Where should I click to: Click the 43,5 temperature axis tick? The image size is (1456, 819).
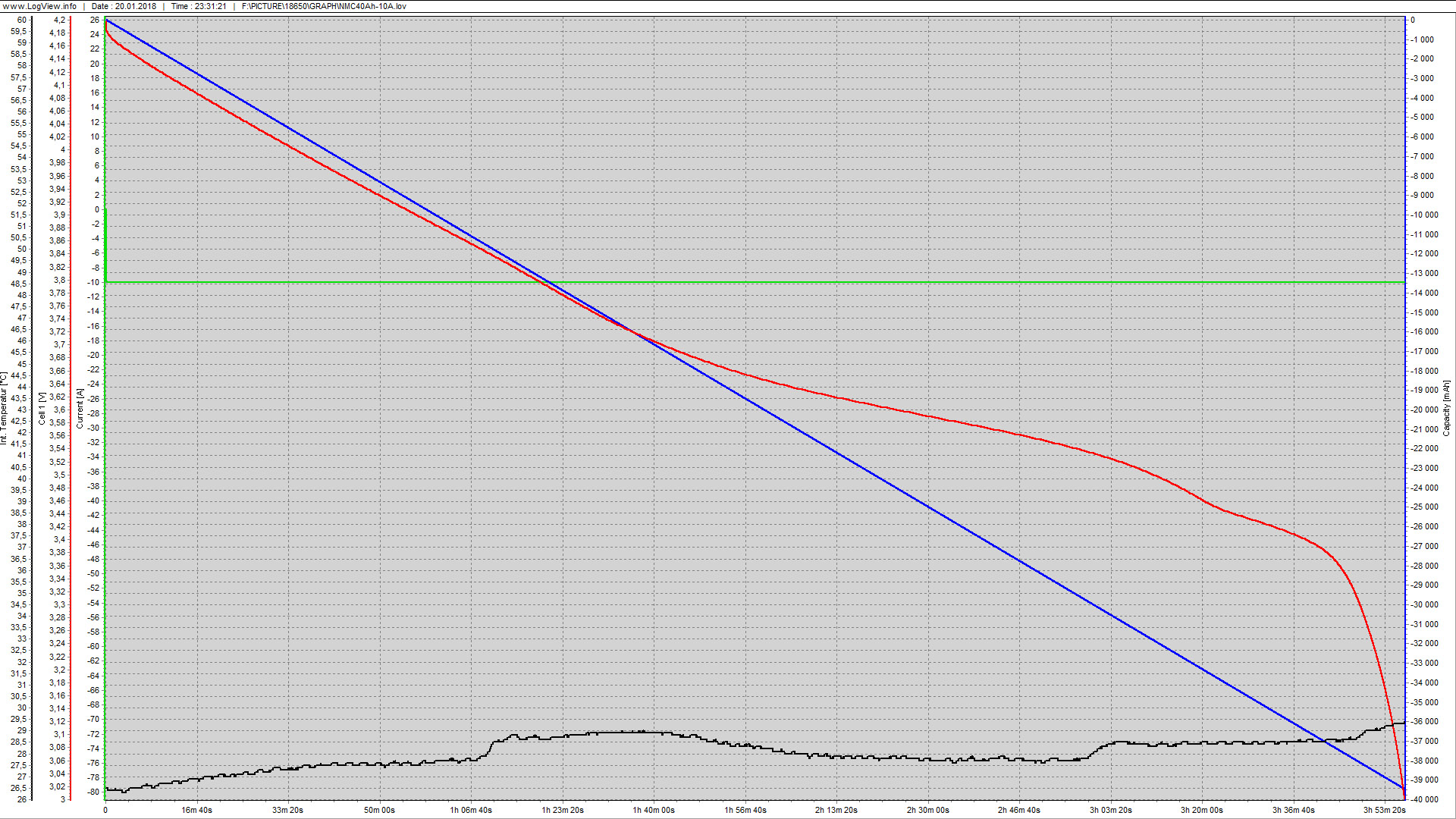click(19, 398)
